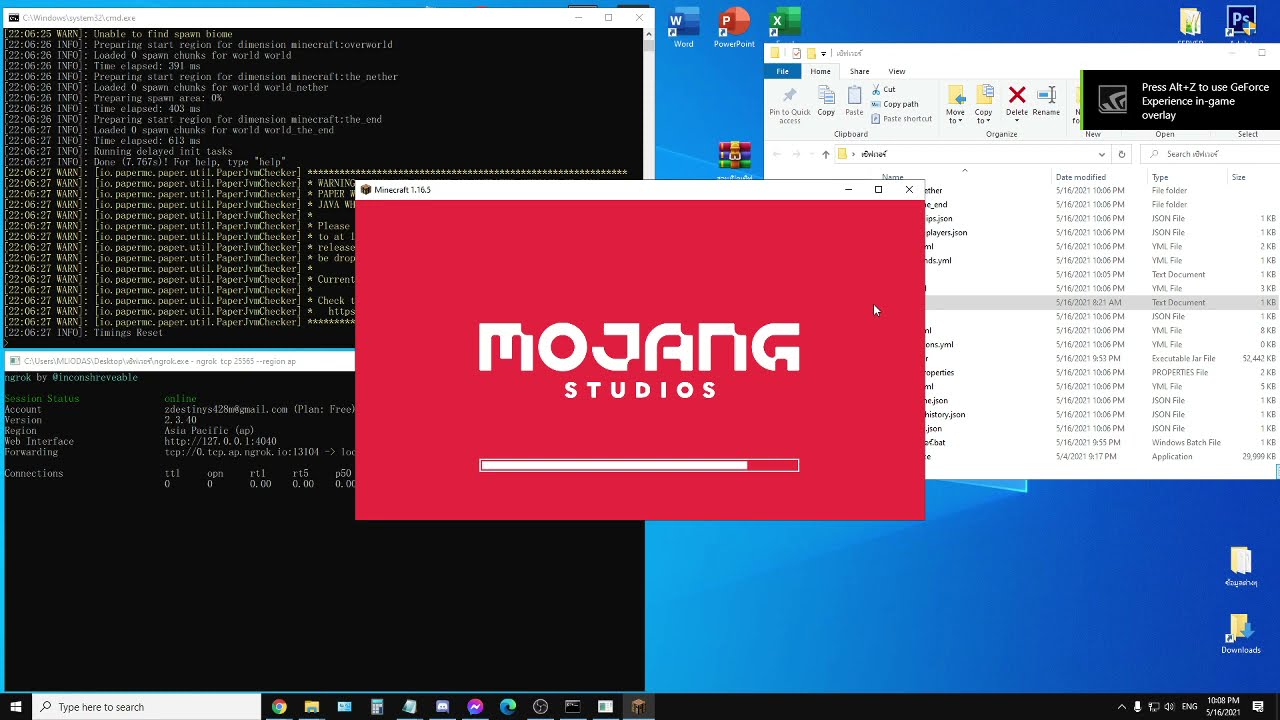The height and width of the screenshot is (720, 1280).
Task: Click the Copy icon in Clipboard group
Action: coord(826,101)
